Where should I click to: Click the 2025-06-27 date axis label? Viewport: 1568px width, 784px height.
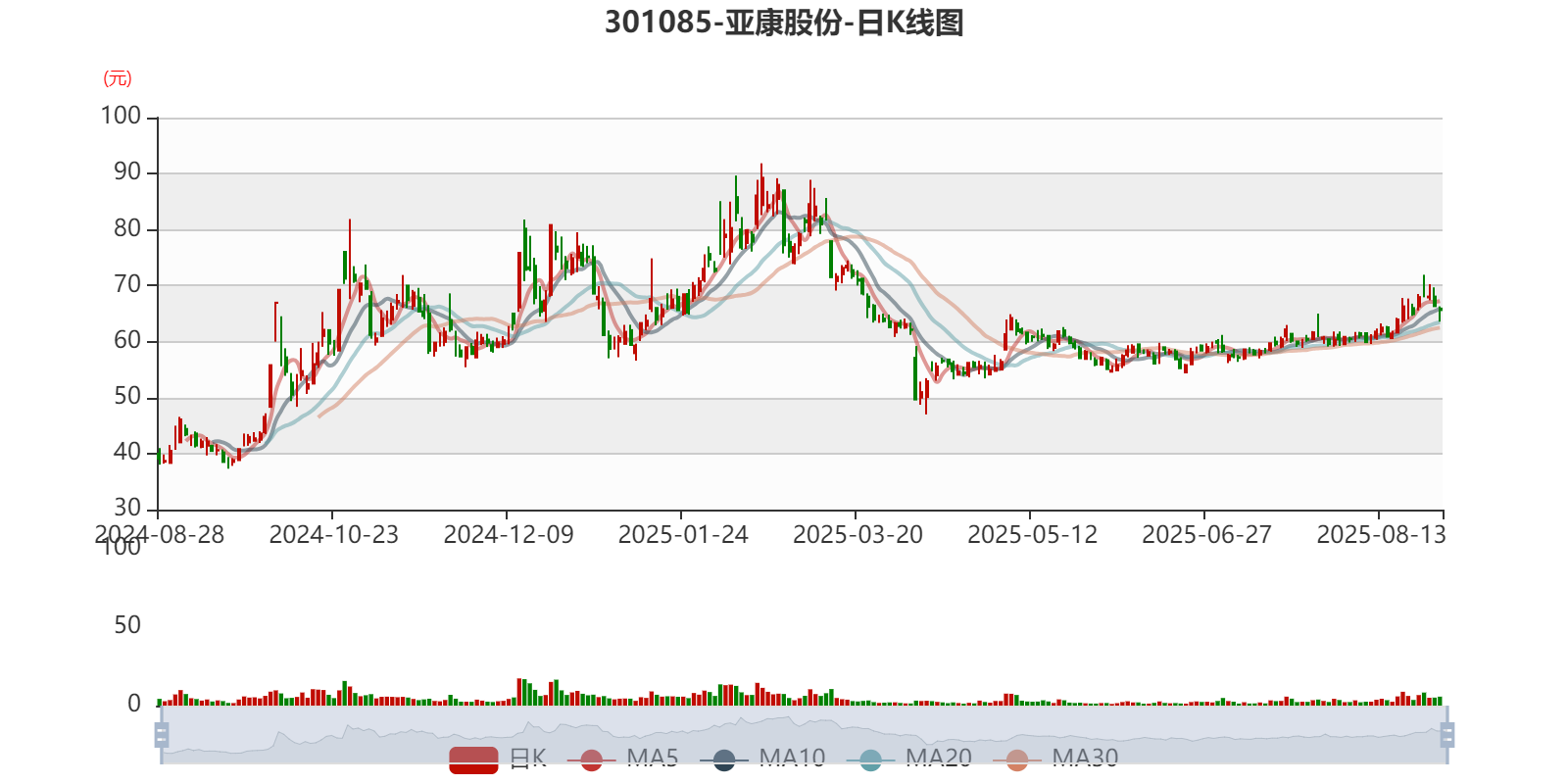[x=1206, y=534]
